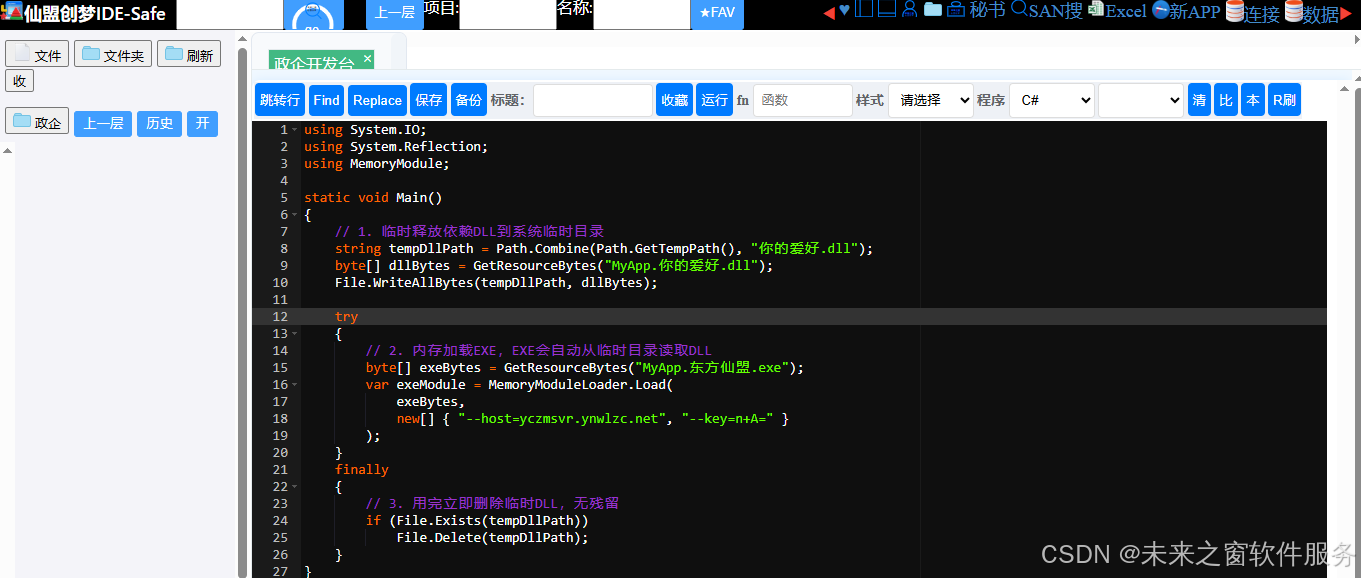Close the 政企开发台 tab
The image size is (1361, 578).
coord(367,59)
